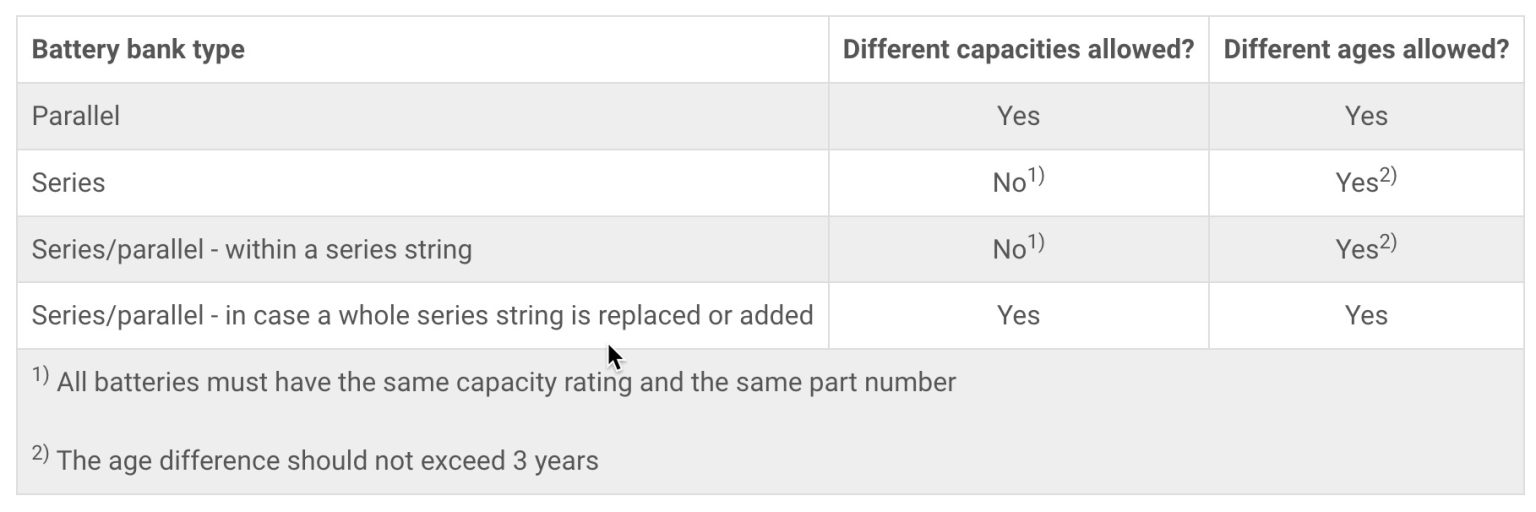The width and height of the screenshot is (1536, 512).
Task: Select the "whole series string is replaced" row label
Action: coord(422,316)
